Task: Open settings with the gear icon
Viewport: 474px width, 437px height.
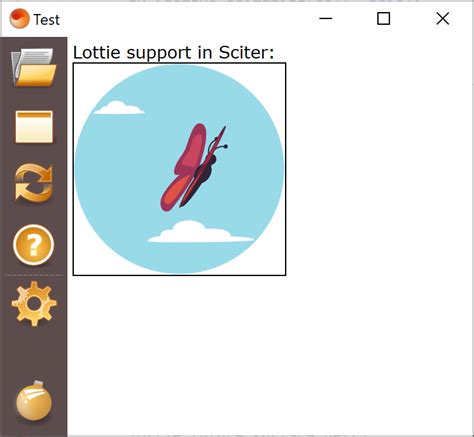Action: point(34,303)
